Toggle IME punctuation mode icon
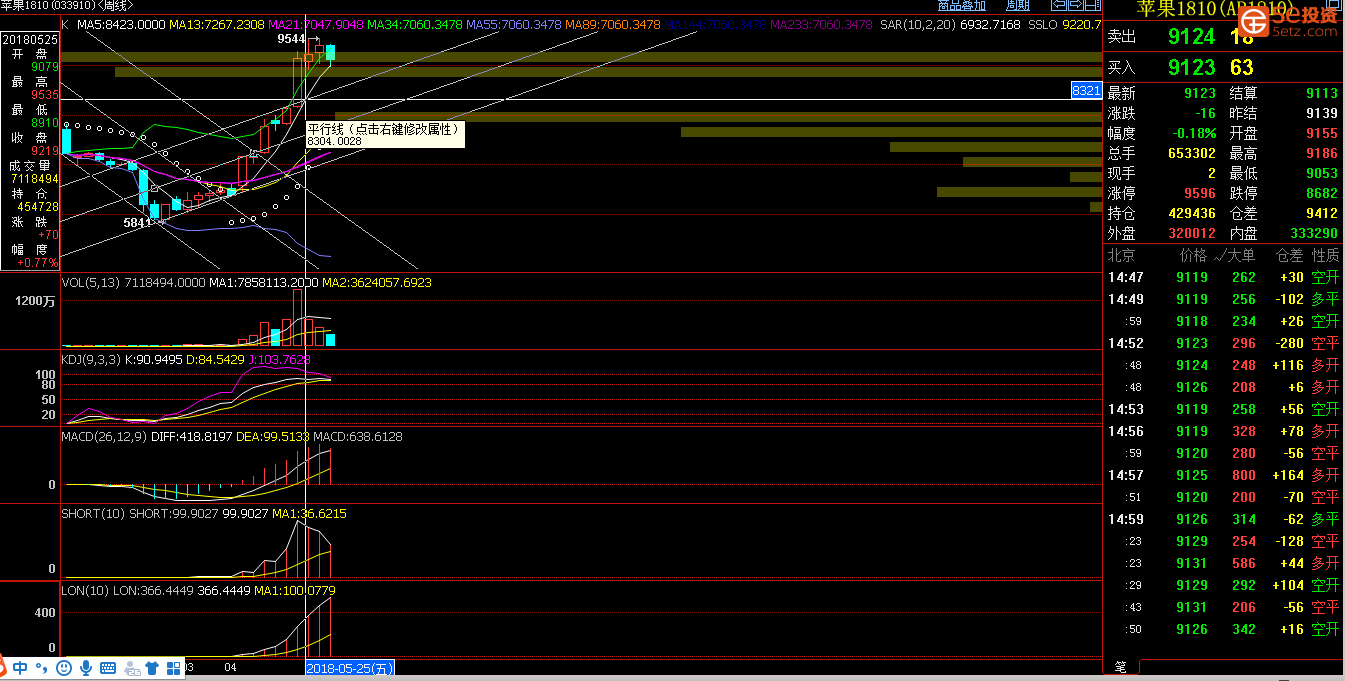 (41, 668)
